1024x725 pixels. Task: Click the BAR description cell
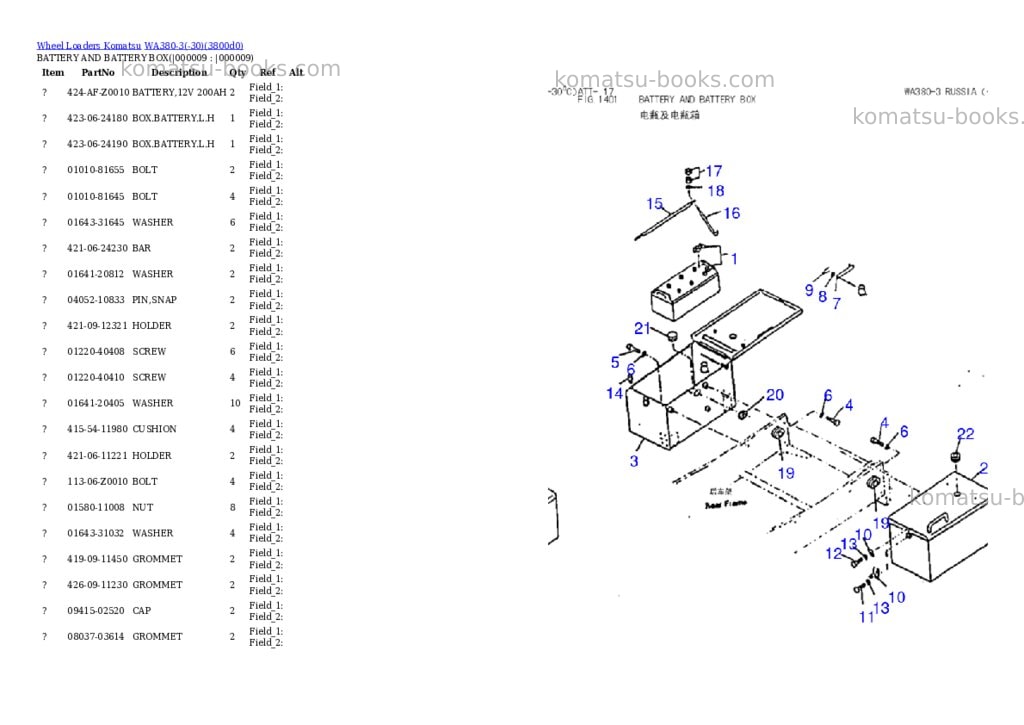pos(142,248)
